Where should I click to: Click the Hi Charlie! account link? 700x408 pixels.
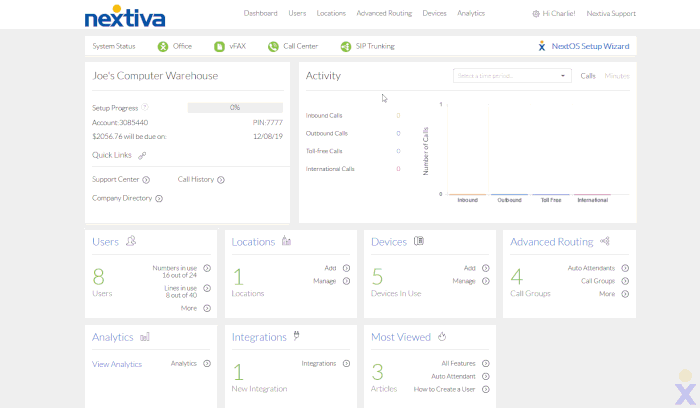559,14
